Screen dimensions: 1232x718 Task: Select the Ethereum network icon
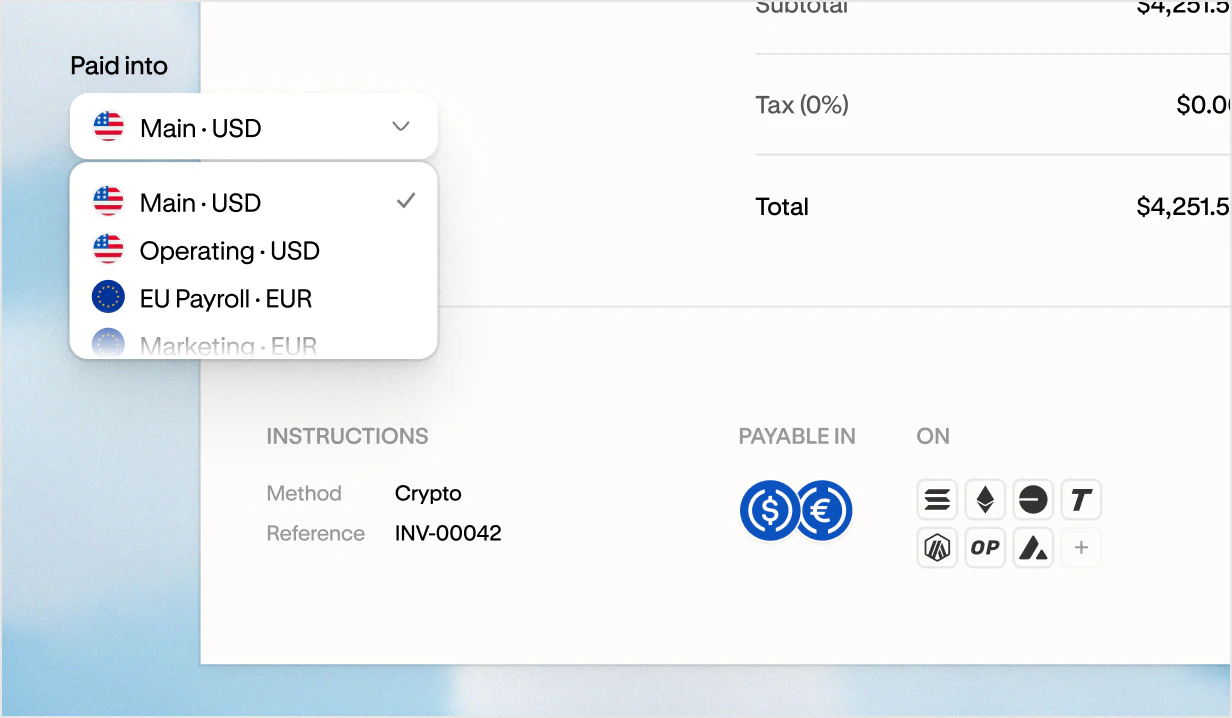(x=985, y=499)
